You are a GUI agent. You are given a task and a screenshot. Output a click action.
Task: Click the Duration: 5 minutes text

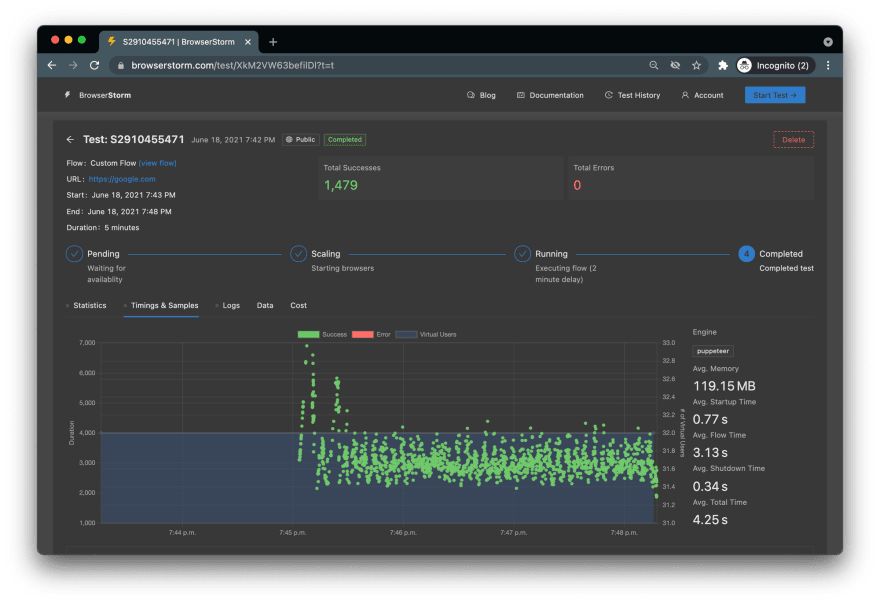coord(103,228)
